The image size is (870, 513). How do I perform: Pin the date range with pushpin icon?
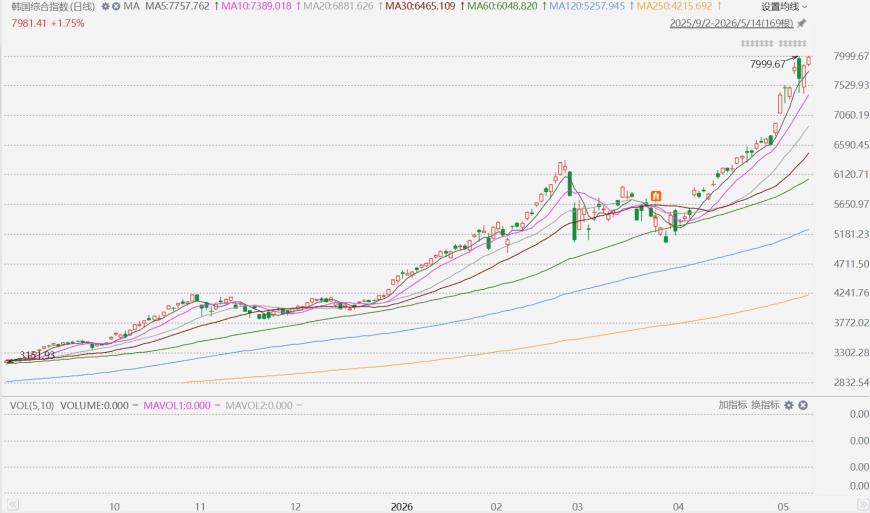[802, 23]
